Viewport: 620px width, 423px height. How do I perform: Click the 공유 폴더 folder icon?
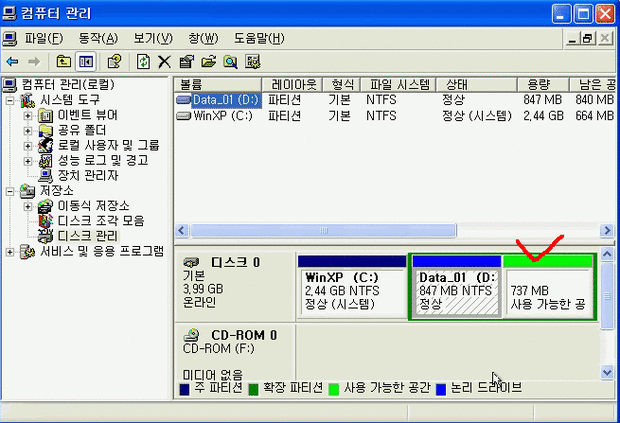click(x=46, y=130)
